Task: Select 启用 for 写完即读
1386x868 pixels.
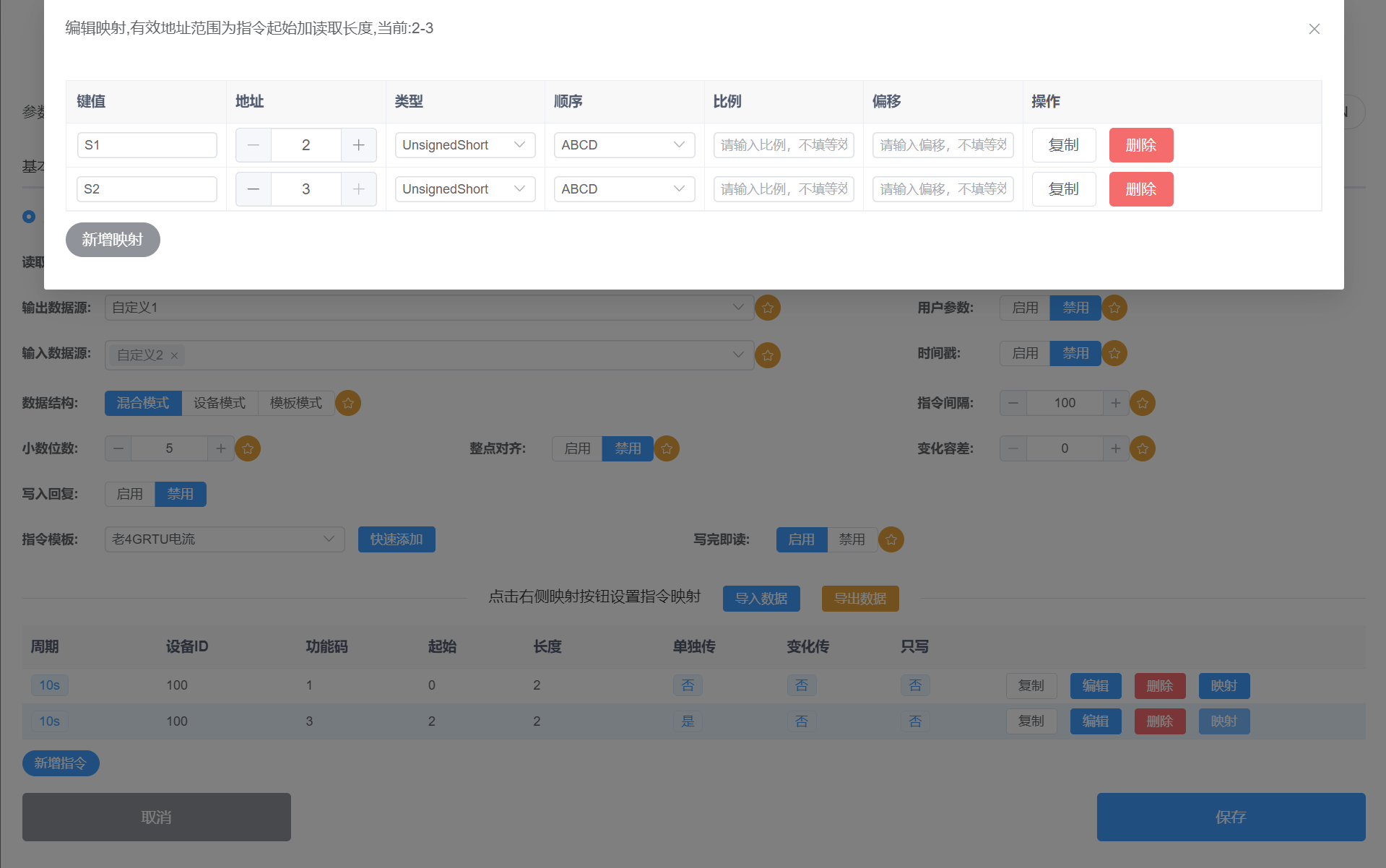Action: (802, 539)
